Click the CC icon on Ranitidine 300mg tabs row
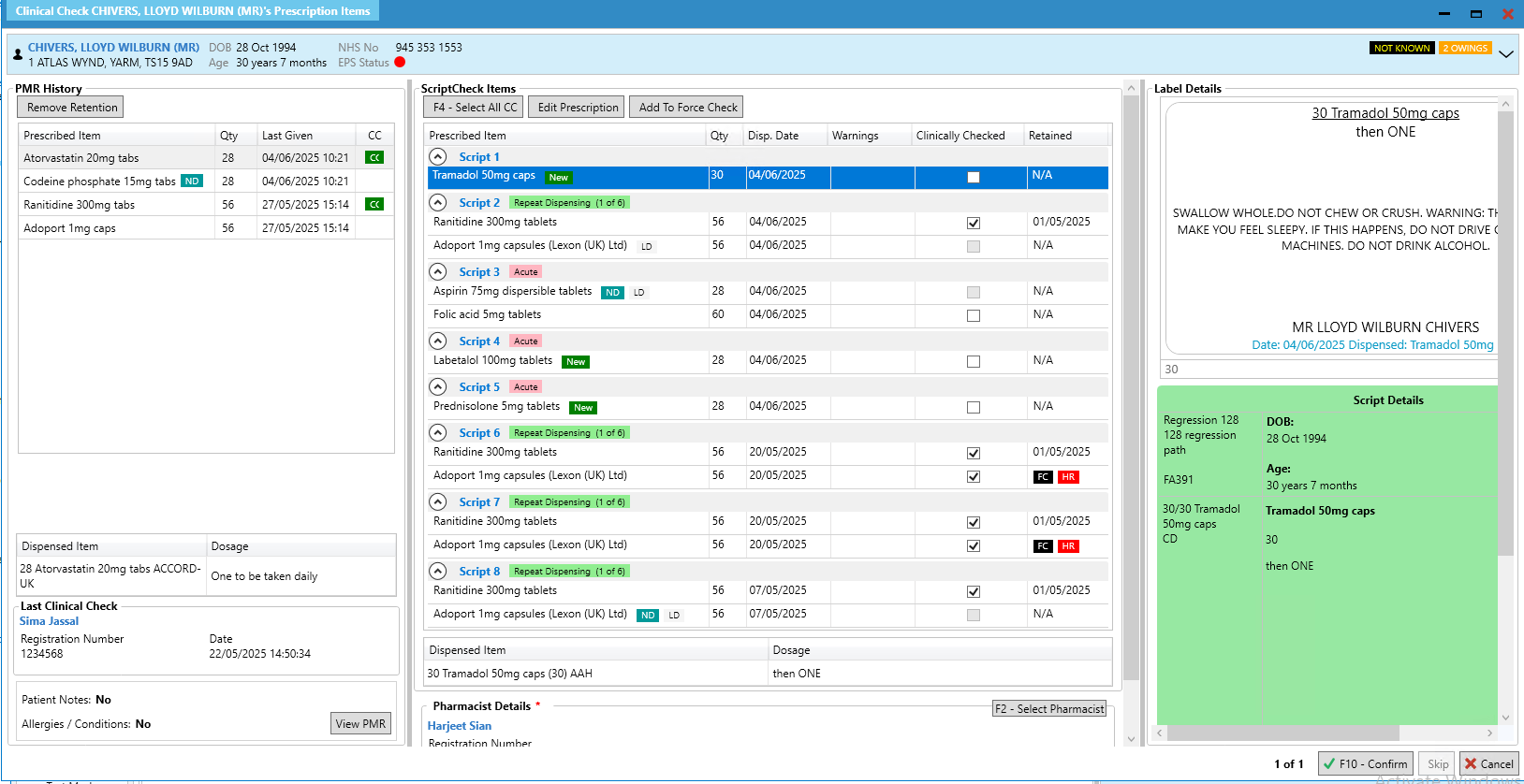This screenshot has height=784, width=1524. click(x=374, y=204)
